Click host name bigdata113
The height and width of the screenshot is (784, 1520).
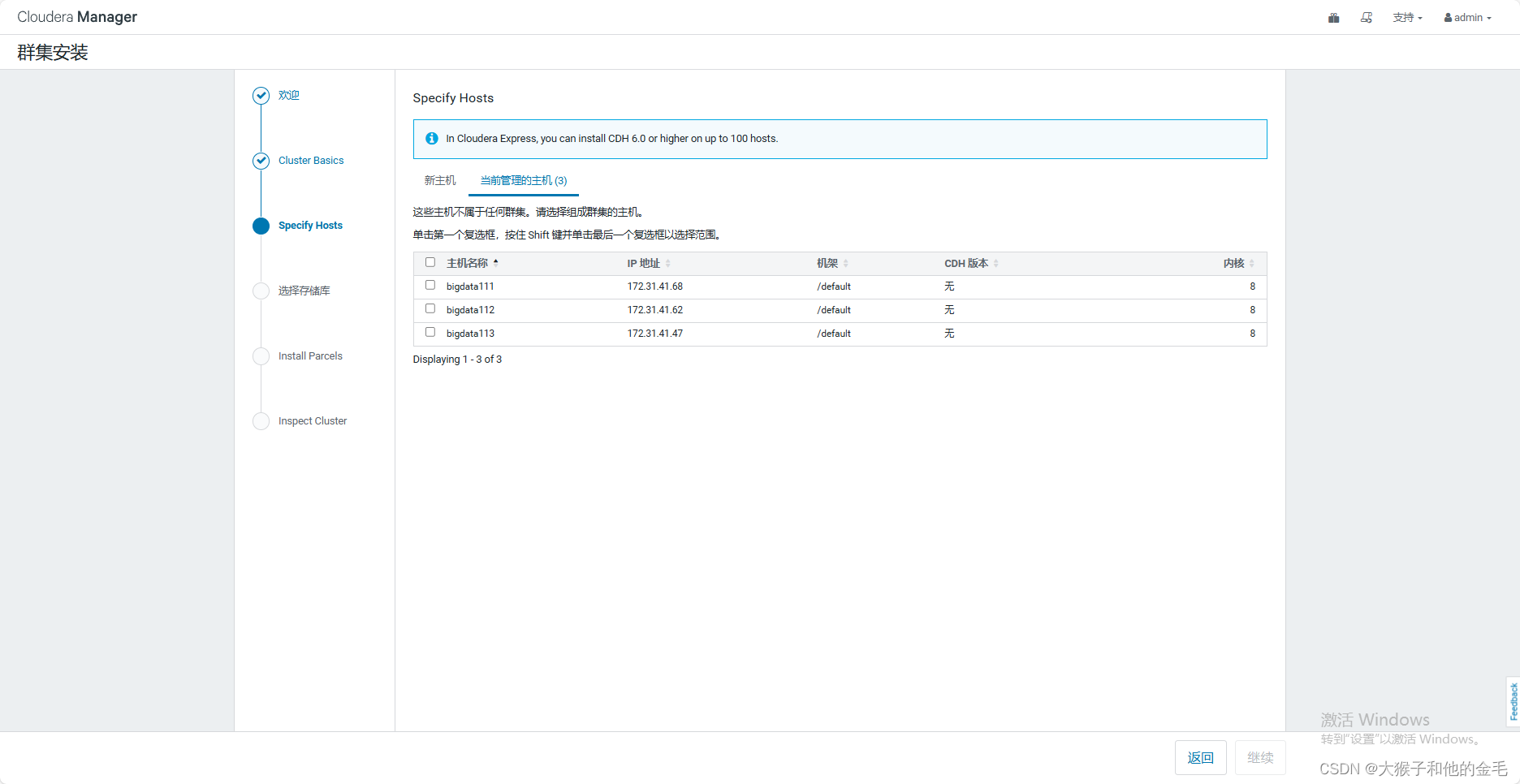(x=470, y=334)
